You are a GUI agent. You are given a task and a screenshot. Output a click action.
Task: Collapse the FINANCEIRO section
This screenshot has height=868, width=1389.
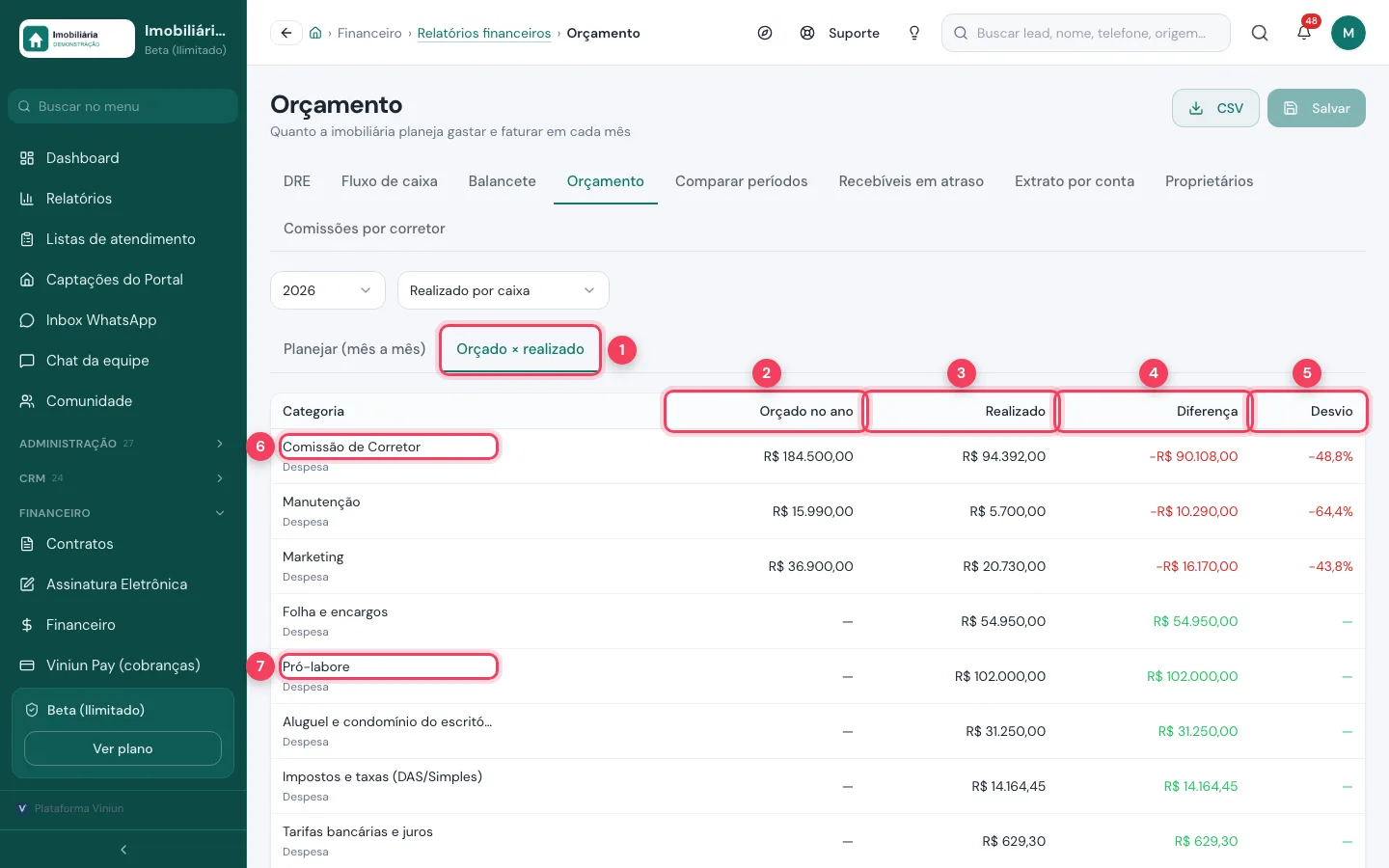point(123,513)
